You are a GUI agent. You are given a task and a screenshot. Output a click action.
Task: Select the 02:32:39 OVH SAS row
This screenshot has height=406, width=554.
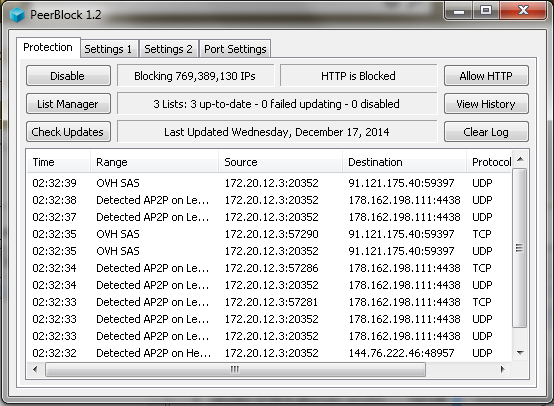[270, 183]
